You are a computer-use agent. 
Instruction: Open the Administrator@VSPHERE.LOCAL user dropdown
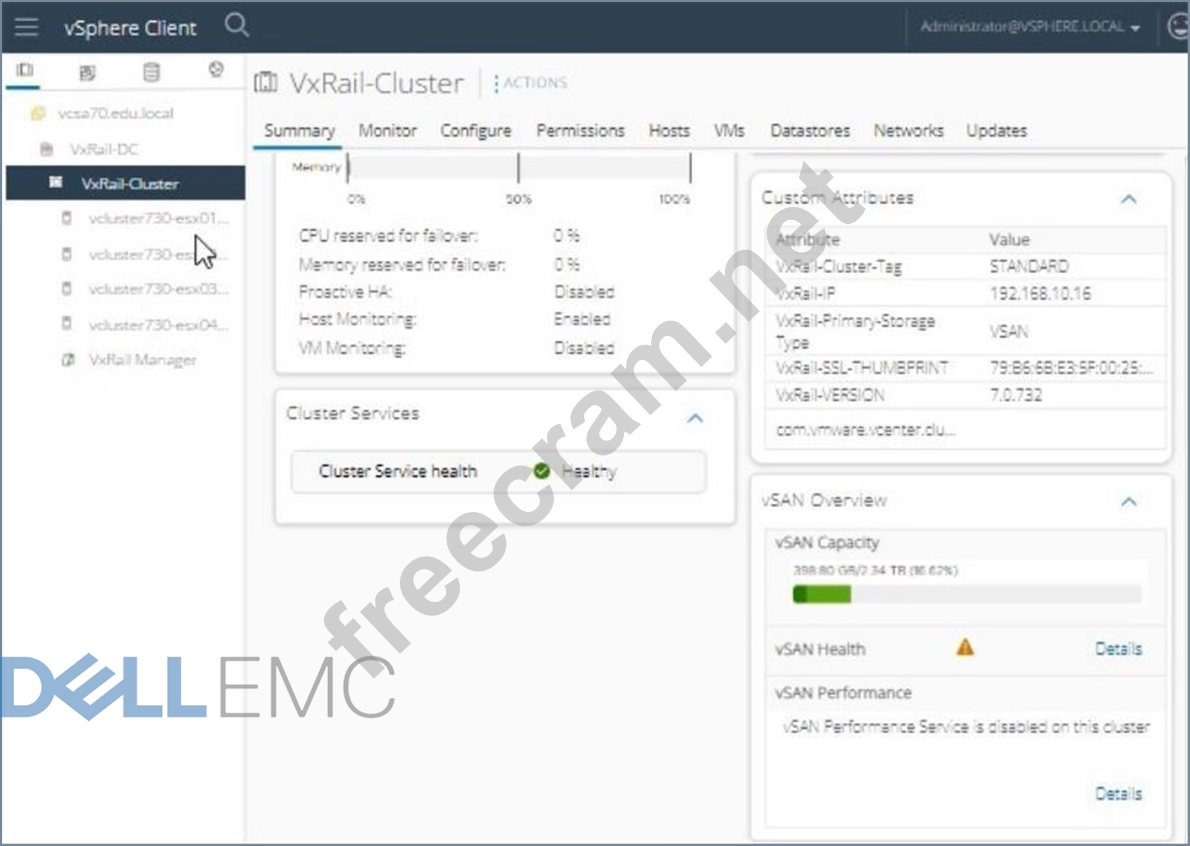pyautogui.click(x=1030, y=27)
